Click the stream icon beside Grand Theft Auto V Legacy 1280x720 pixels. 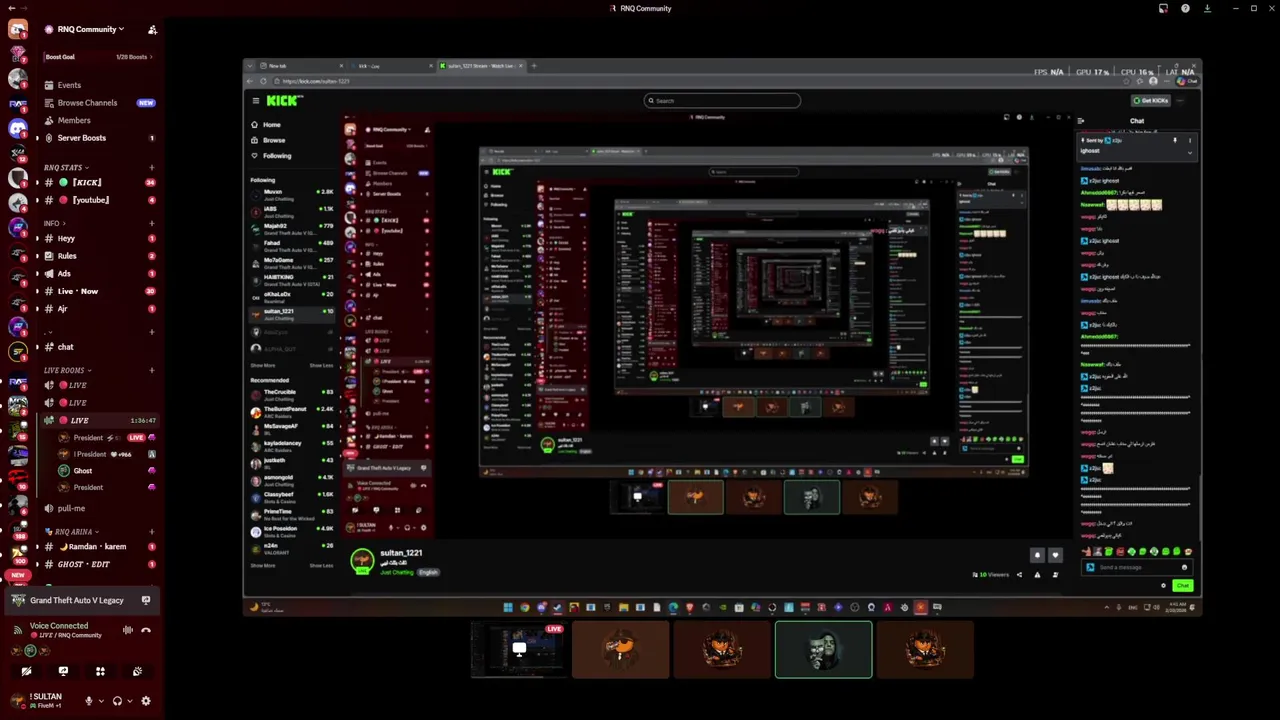coord(146,600)
